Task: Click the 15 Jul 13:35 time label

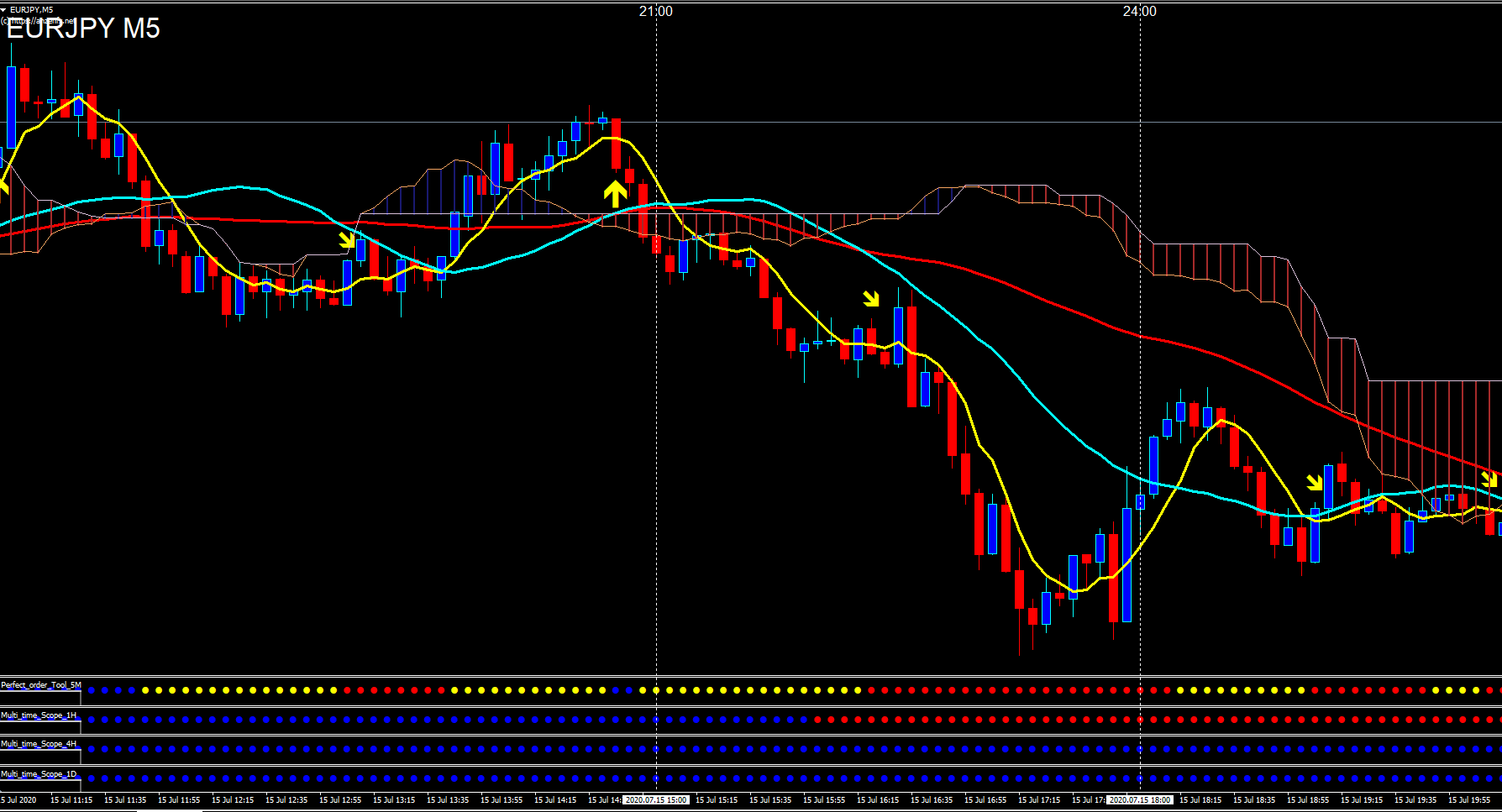Action: pyautogui.click(x=448, y=800)
